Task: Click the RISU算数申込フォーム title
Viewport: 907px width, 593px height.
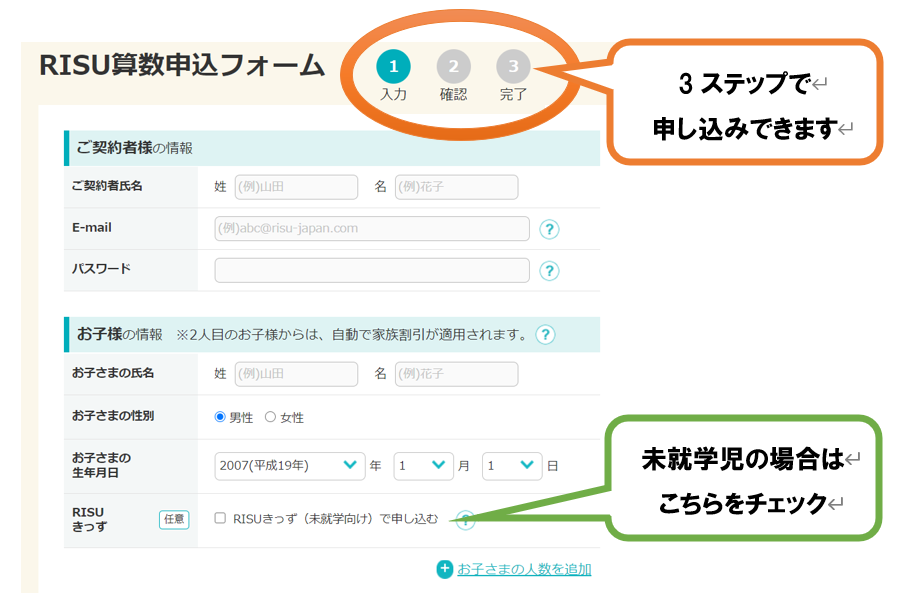Action: click(x=182, y=65)
